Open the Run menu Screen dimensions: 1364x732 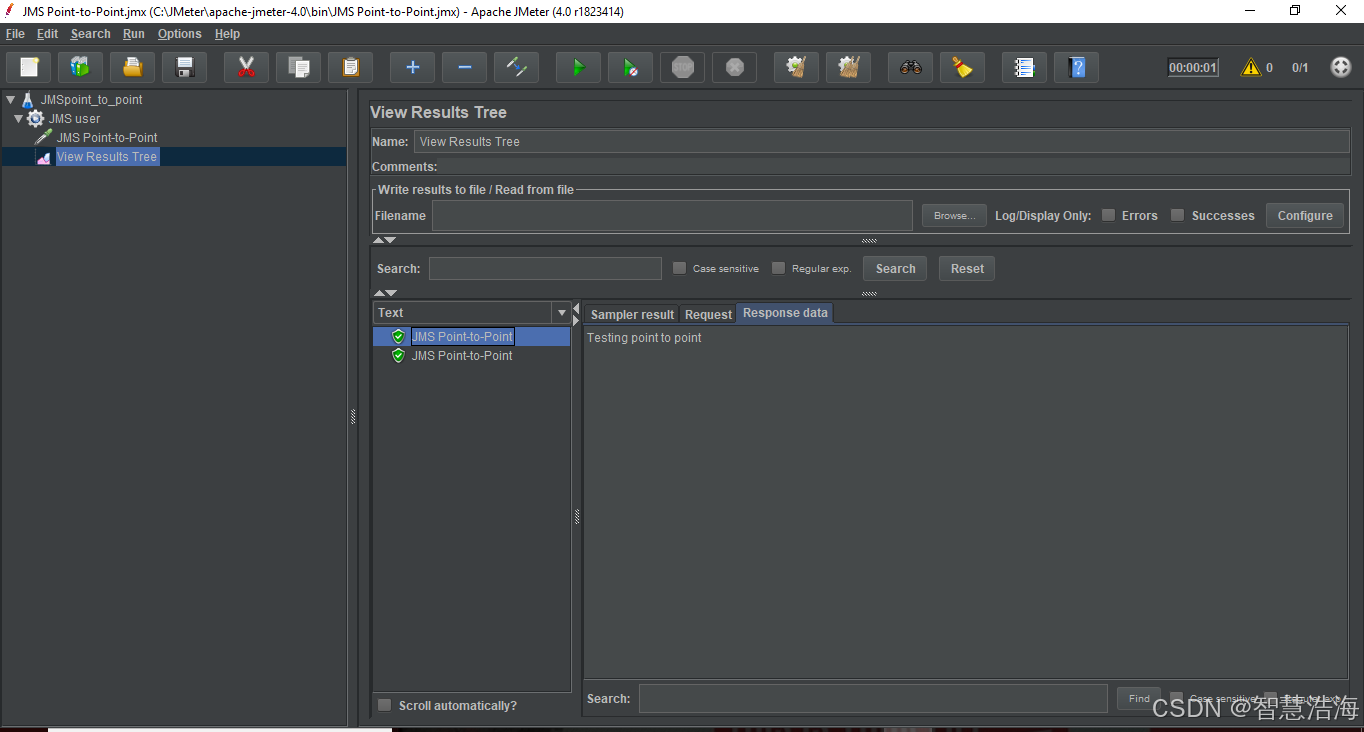[x=134, y=34]
